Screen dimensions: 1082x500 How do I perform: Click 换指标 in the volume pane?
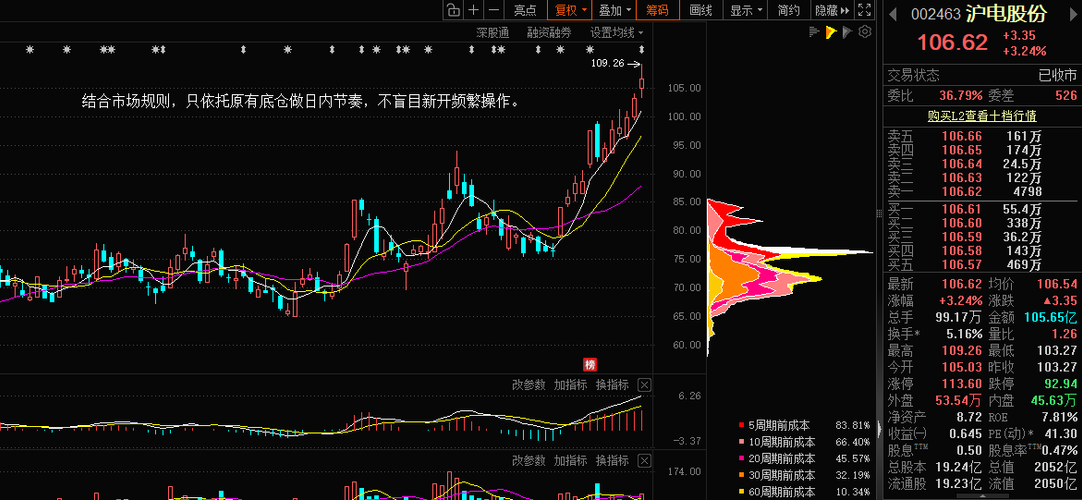click(x=612, y=461)
